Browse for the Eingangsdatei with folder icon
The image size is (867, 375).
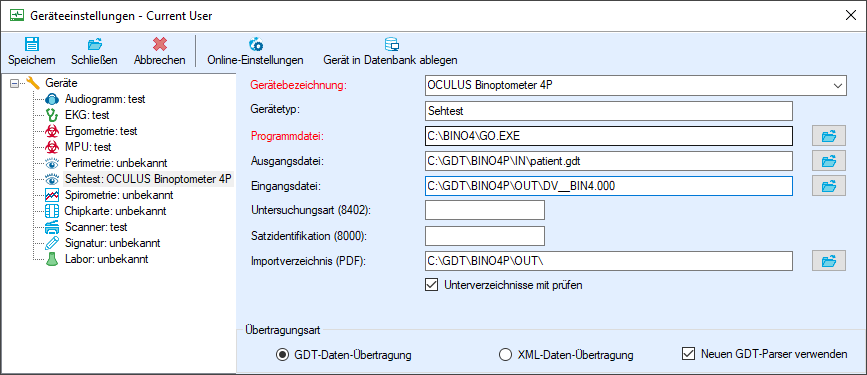[828, 186]
